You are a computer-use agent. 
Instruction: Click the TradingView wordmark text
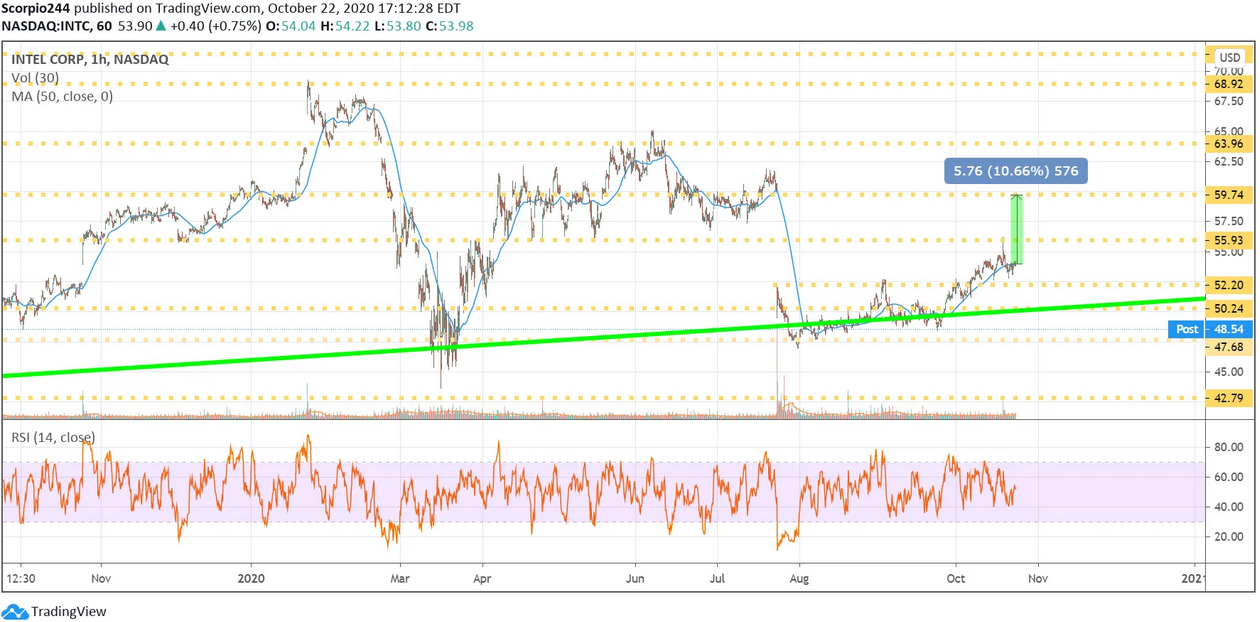click(69, 611)
